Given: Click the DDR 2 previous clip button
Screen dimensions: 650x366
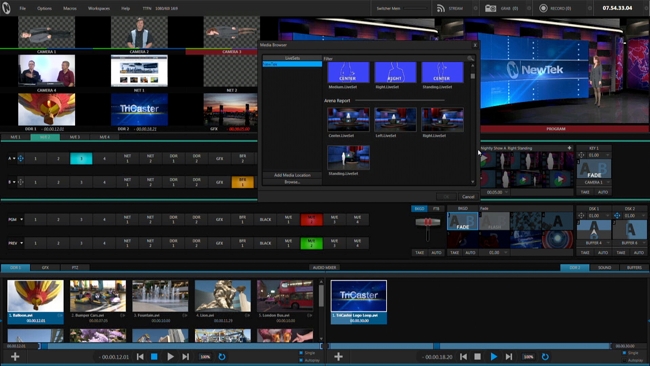Looking at the screenshot, I should [x=463, y=356].
